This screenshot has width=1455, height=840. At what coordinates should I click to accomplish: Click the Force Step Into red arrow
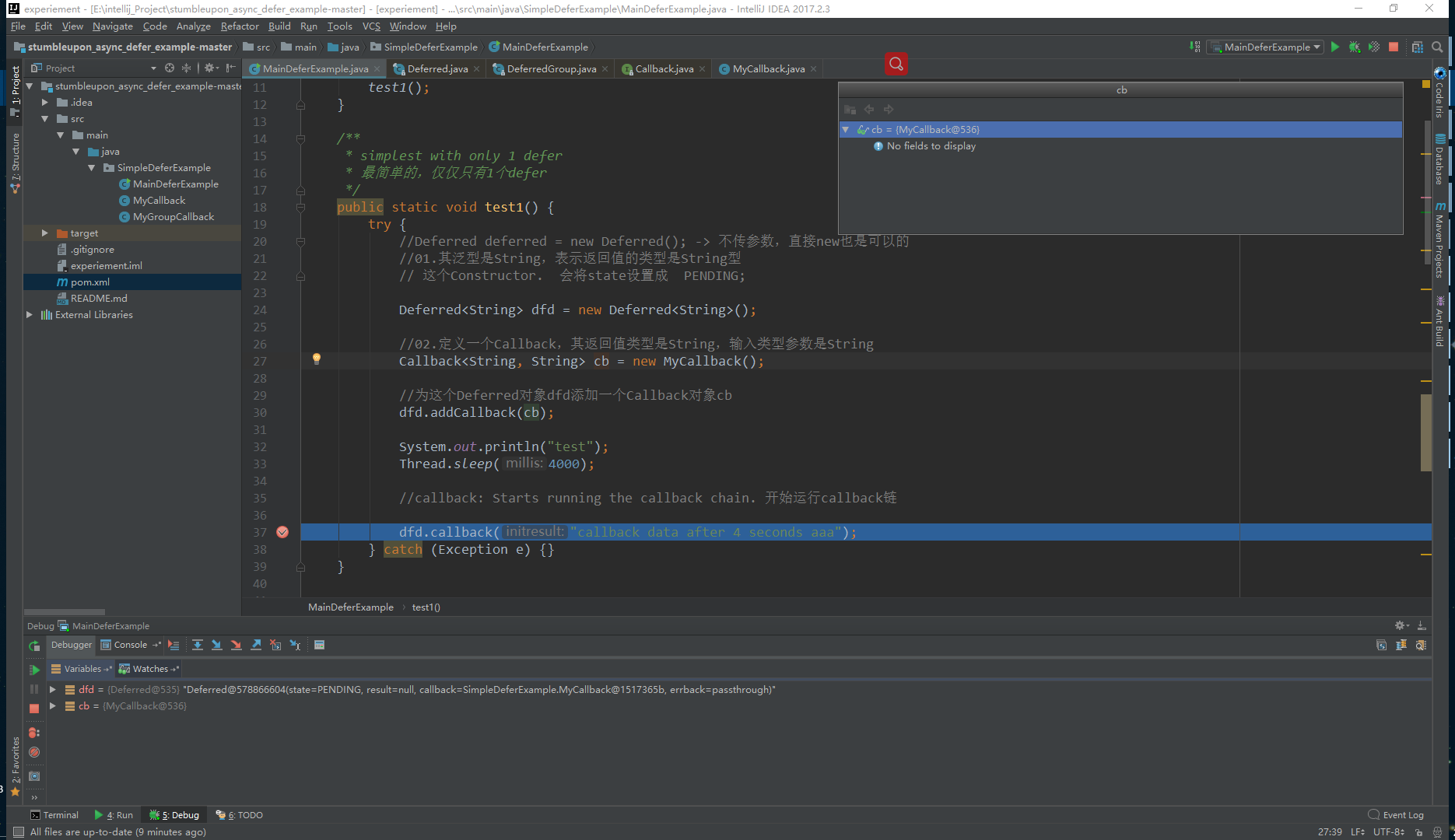pos(237,645)
